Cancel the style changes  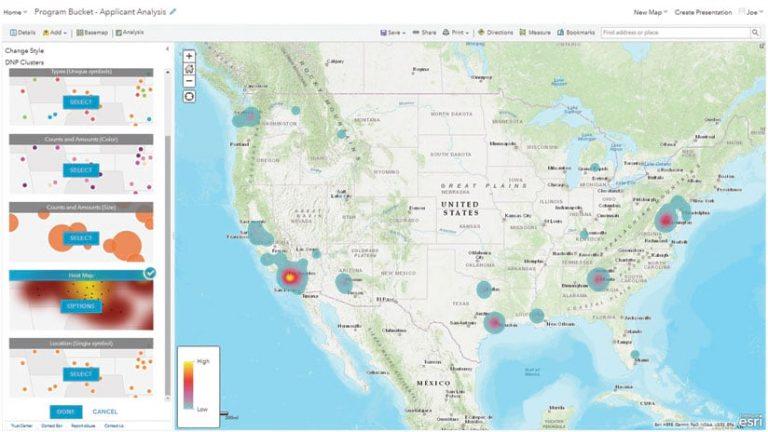[x=105, y=411]
